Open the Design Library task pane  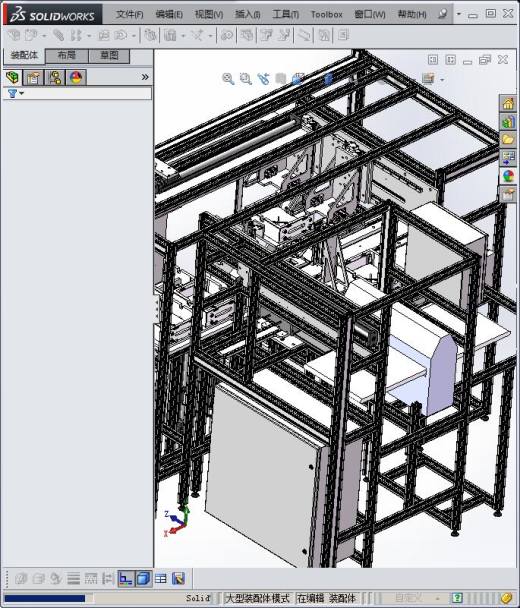click(x=508, y=122)
